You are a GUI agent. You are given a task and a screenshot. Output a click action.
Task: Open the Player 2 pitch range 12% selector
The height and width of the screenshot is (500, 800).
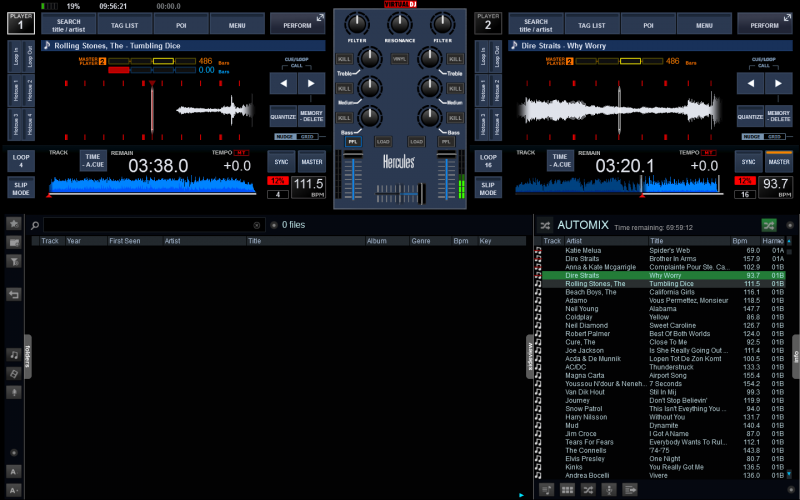pyautogui.click(x=745, y=181)
